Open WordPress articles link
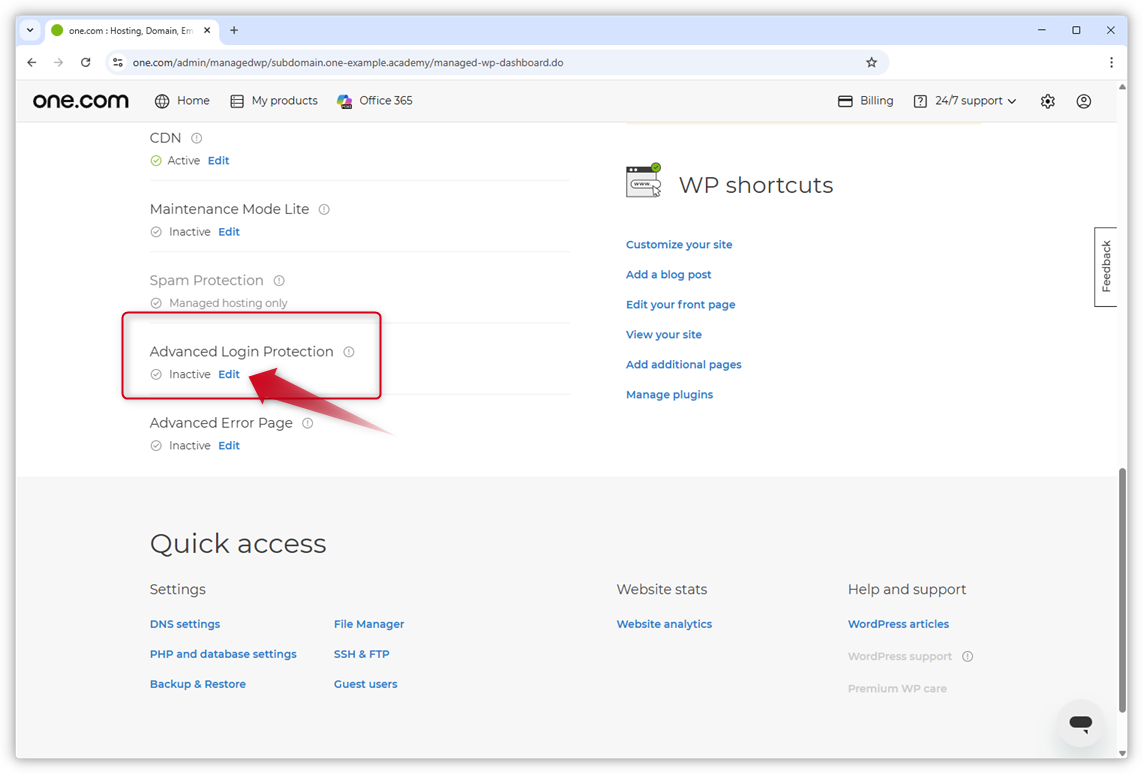 point(898,625)
